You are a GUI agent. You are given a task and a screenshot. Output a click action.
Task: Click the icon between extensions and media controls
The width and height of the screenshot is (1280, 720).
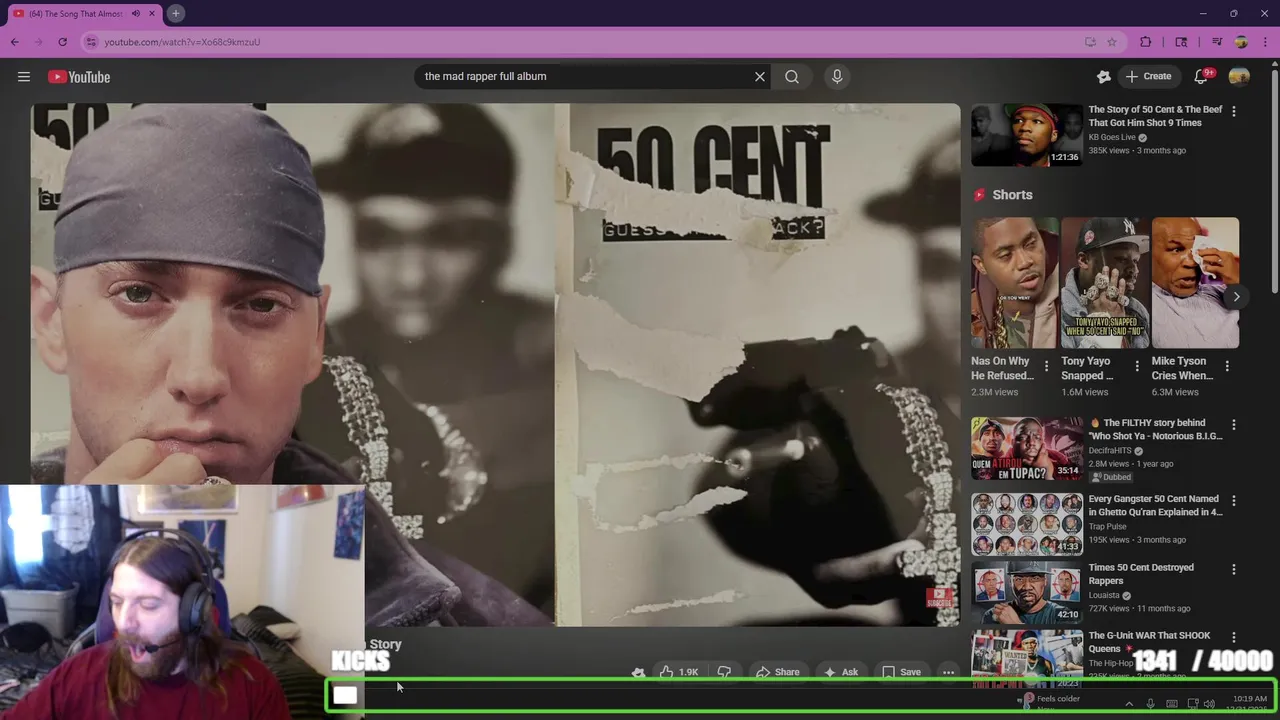click(1181, 42)
